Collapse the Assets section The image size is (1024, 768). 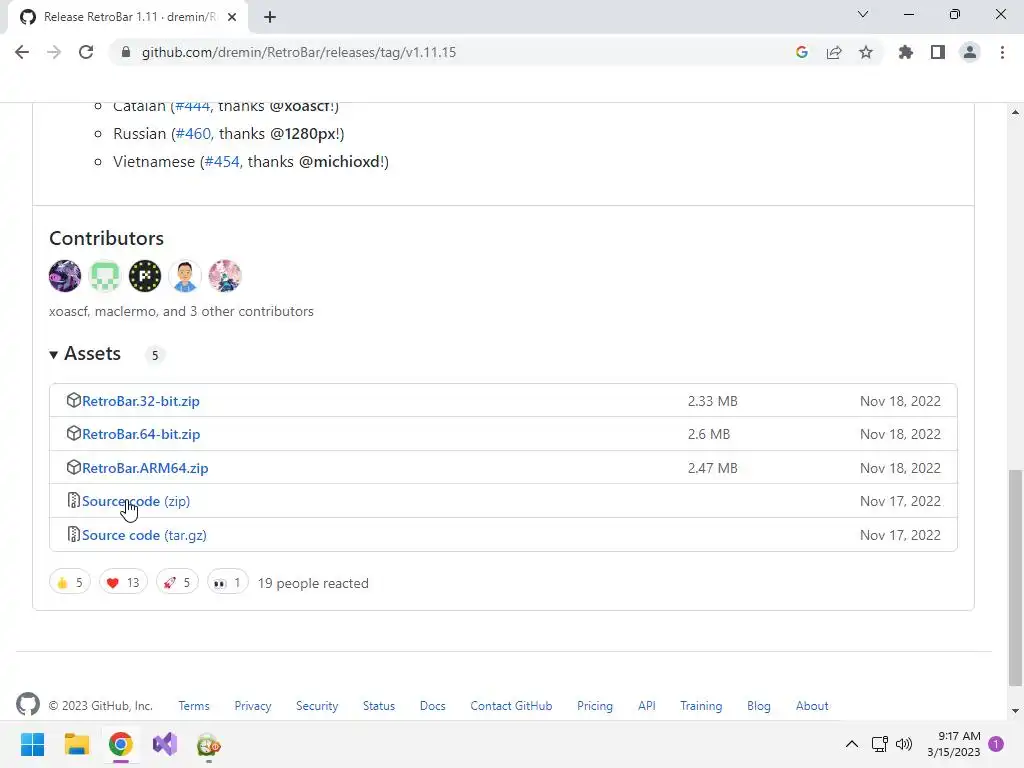(85, 354)
